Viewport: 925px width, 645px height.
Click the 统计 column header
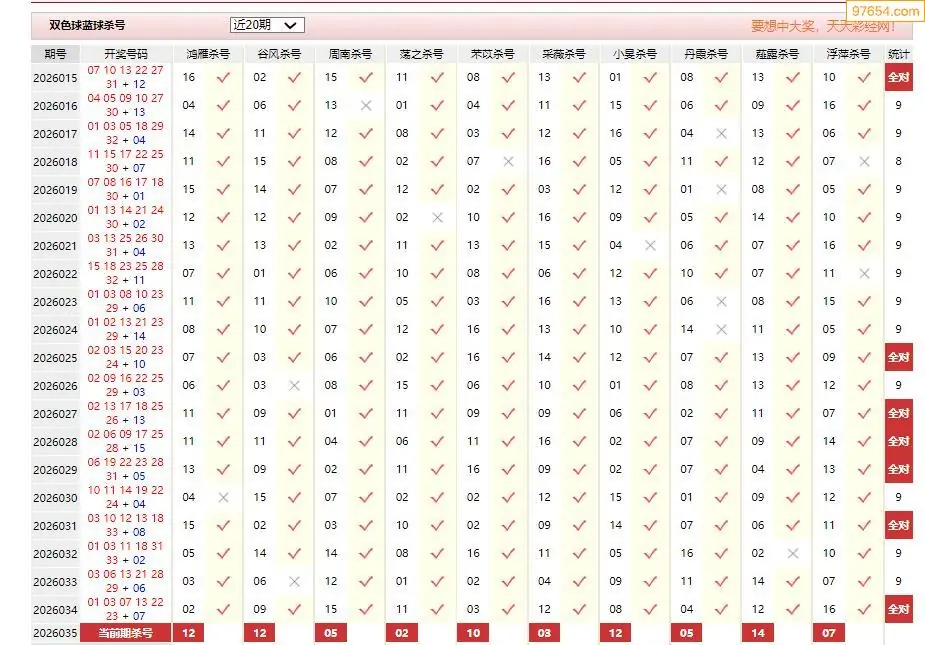click(x=898, y=54)
